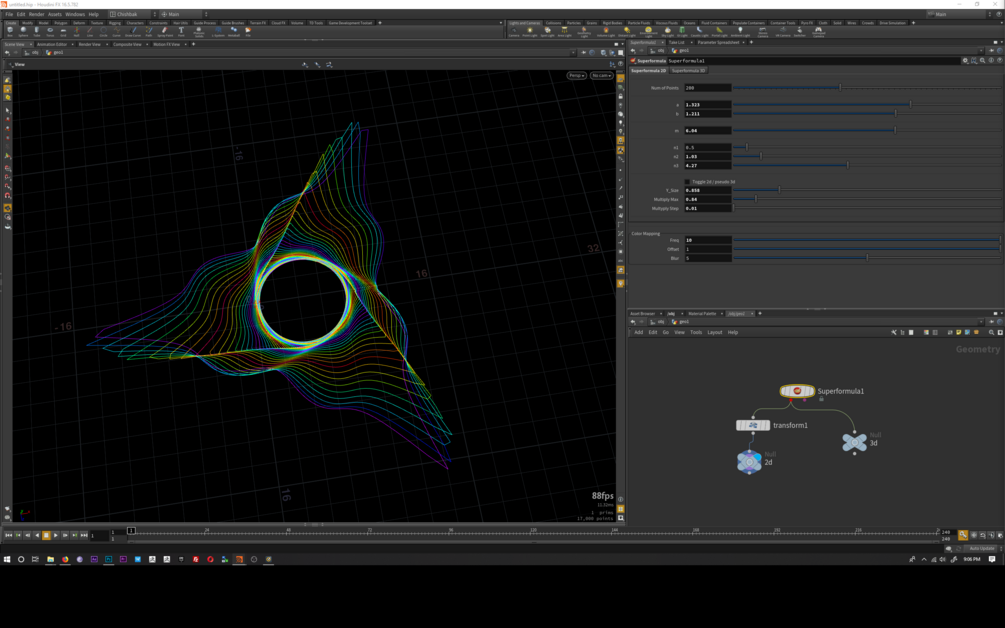Open the Render menu
Viewport: 1005px width, 628px height.
click(36, 14)
